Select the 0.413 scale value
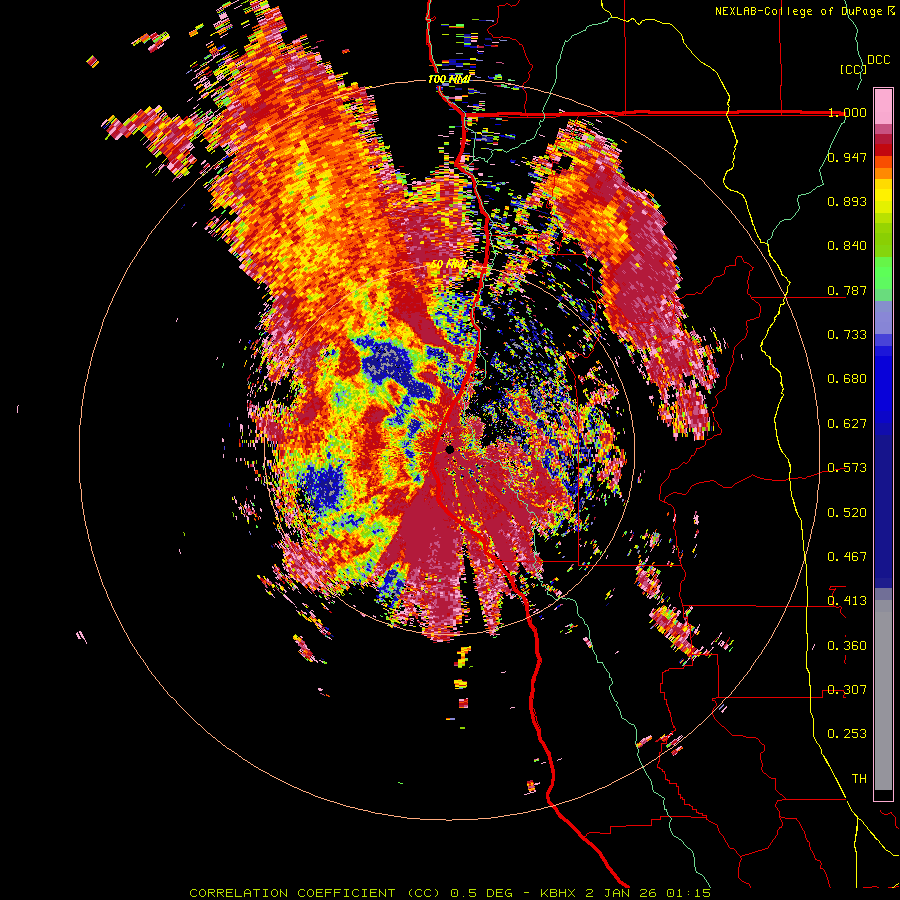The image size is (900, 900). (x=847, y=601)
